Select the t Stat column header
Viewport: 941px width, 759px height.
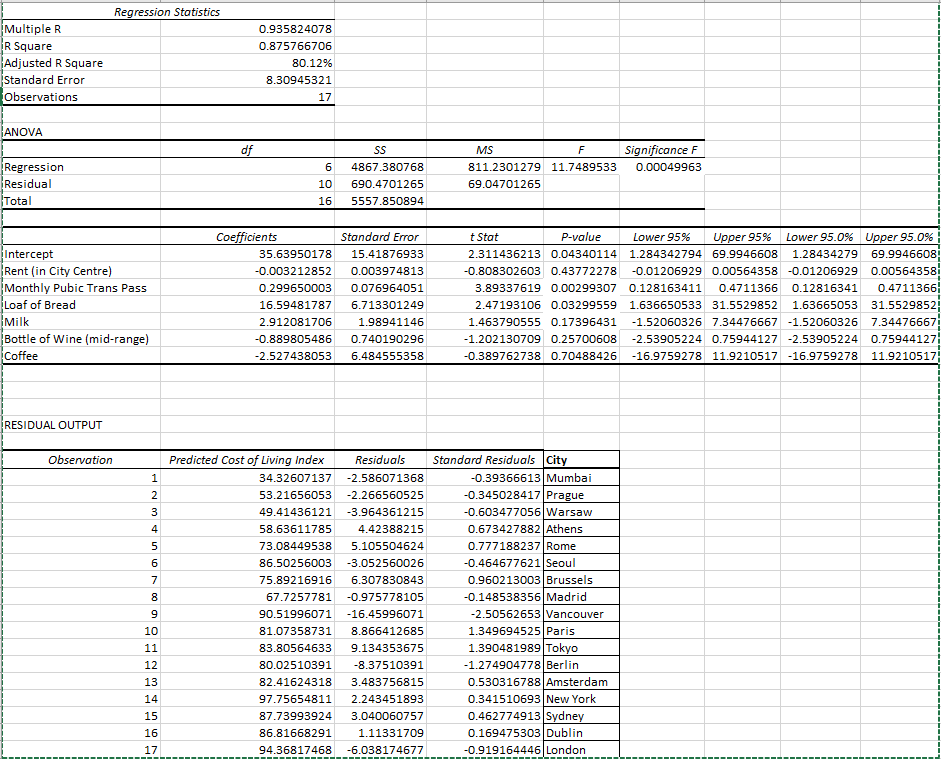click(485, 237)
